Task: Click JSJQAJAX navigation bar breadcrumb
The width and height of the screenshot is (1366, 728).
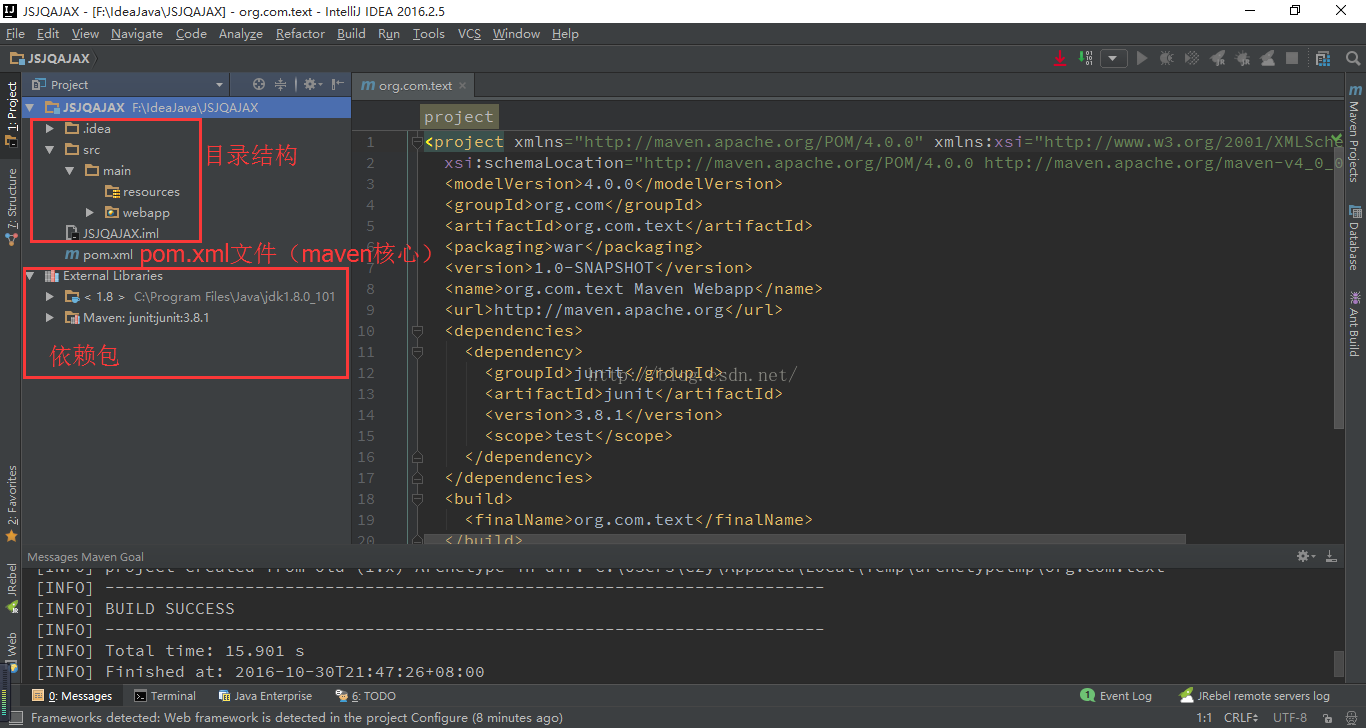Action: (x=50, y=59)
